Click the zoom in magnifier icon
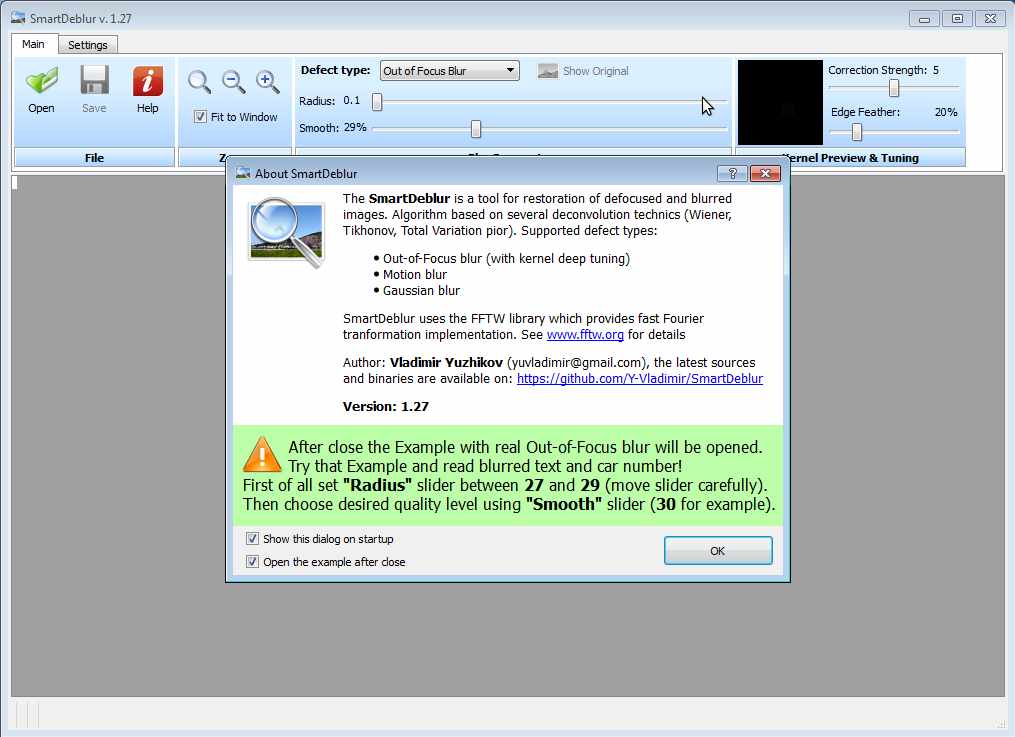Screen dimensions: 1015x737 [267, 82]
